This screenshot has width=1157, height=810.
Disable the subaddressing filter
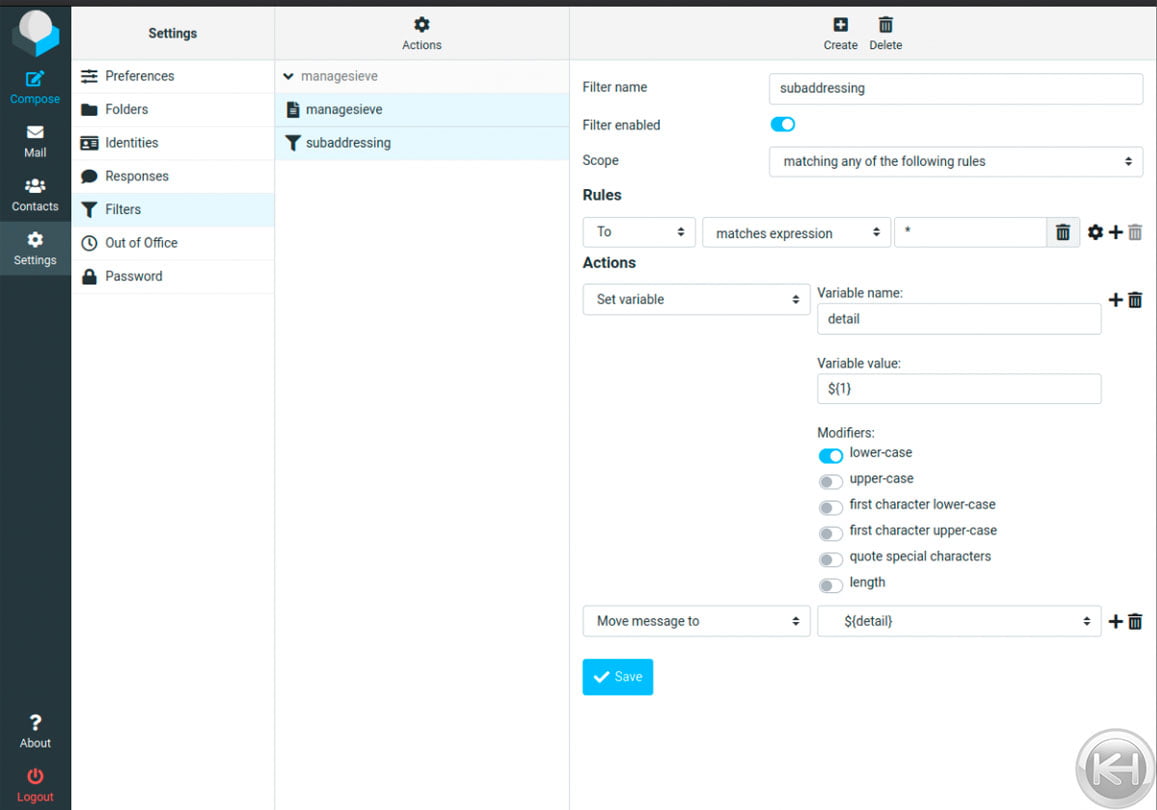(x=783, y=124)
